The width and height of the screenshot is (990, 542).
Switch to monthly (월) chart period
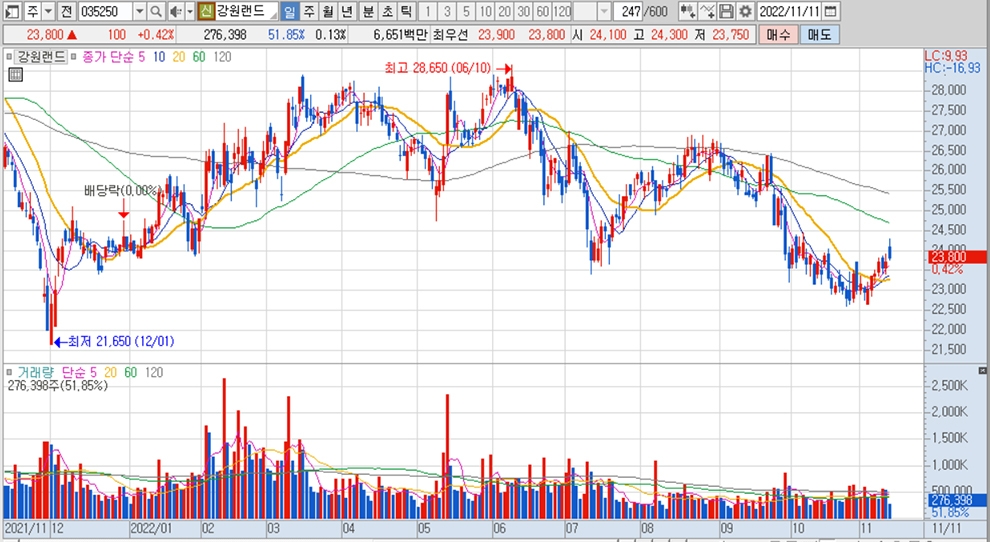tap(327, 11)
